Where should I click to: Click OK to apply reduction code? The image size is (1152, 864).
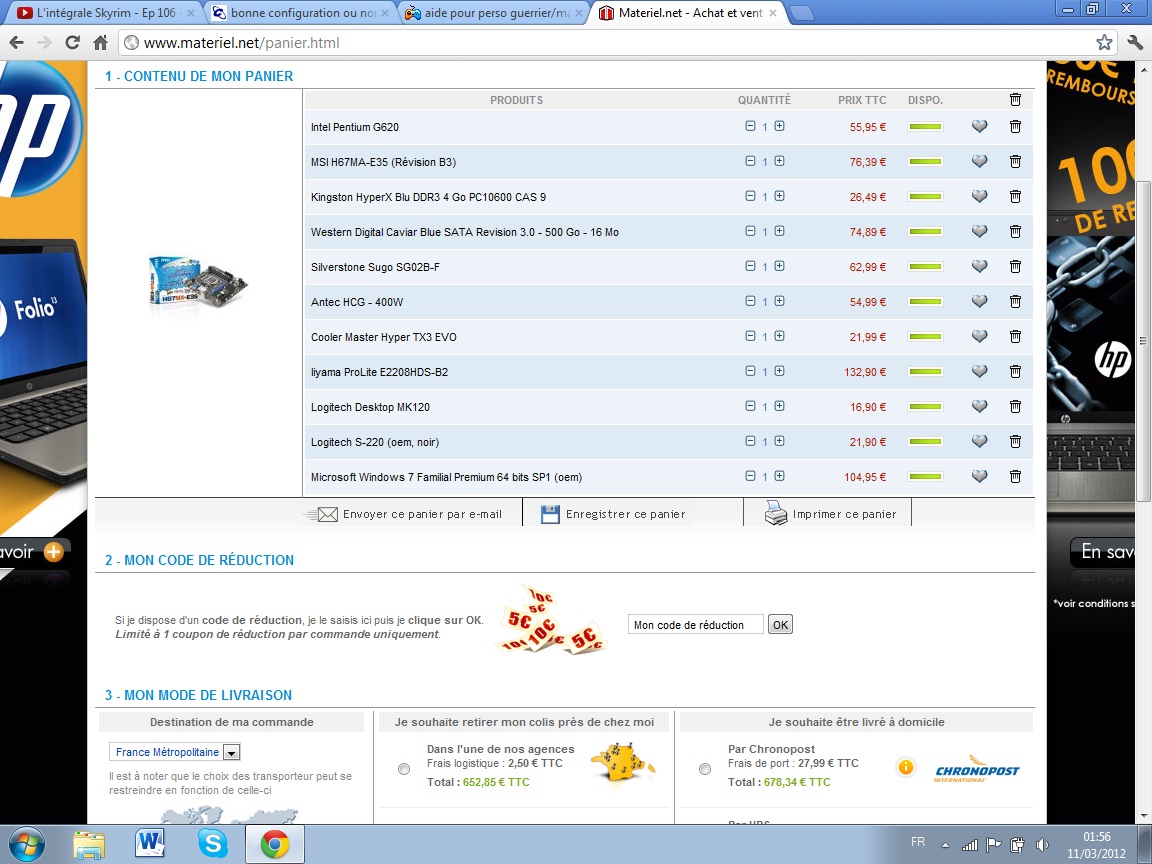coord(780,625)
